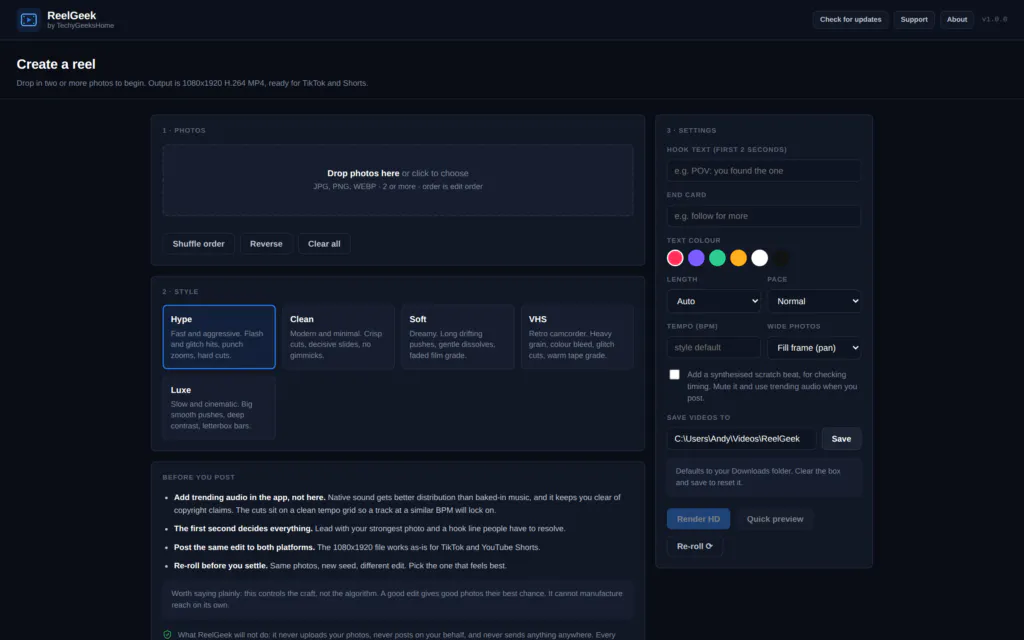Click the green shield privacy icon

(x=167, y=634)
